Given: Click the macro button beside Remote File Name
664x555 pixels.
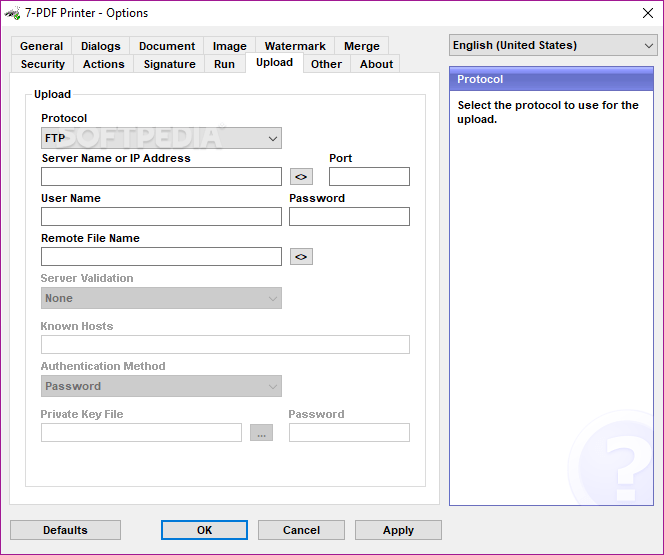Looking at the screenshot, I should (301, 257).
